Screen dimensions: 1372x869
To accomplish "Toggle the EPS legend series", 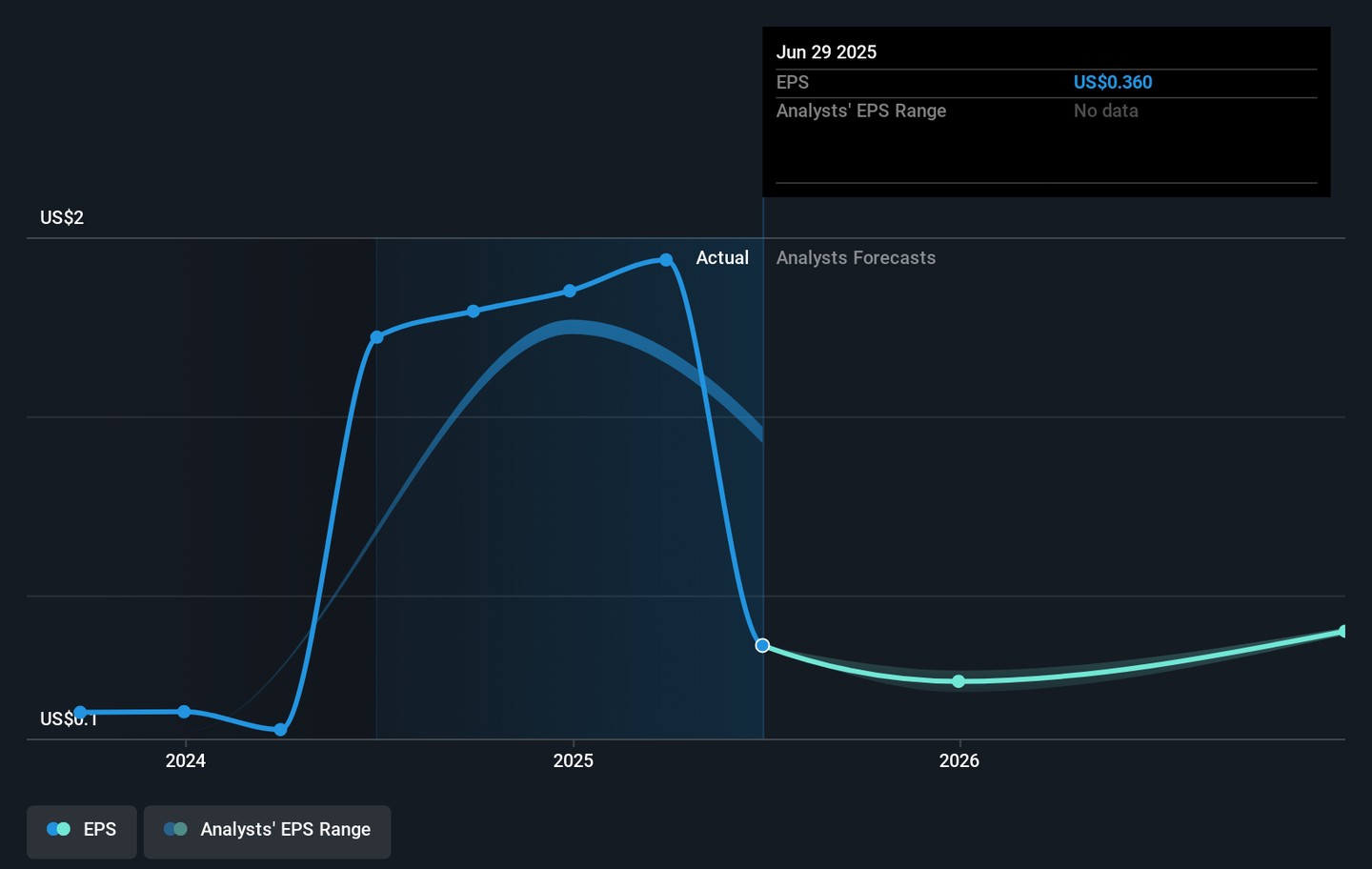I will [82, 830].
